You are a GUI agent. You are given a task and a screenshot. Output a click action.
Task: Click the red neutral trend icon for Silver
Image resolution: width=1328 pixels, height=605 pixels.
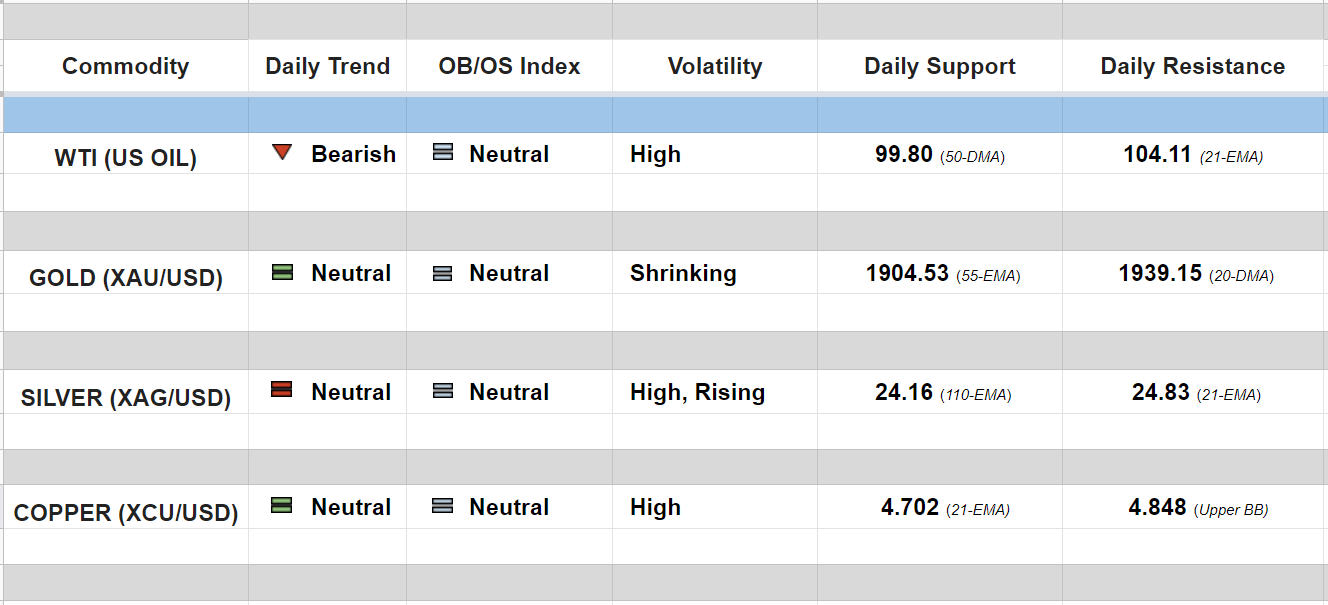coord(282,391)
